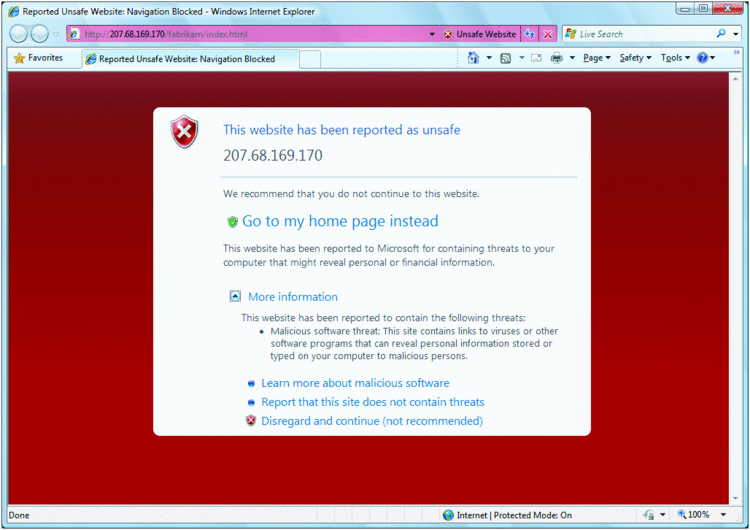
Task: Maximize the Internet Explorer window
Action: [703, 9]
